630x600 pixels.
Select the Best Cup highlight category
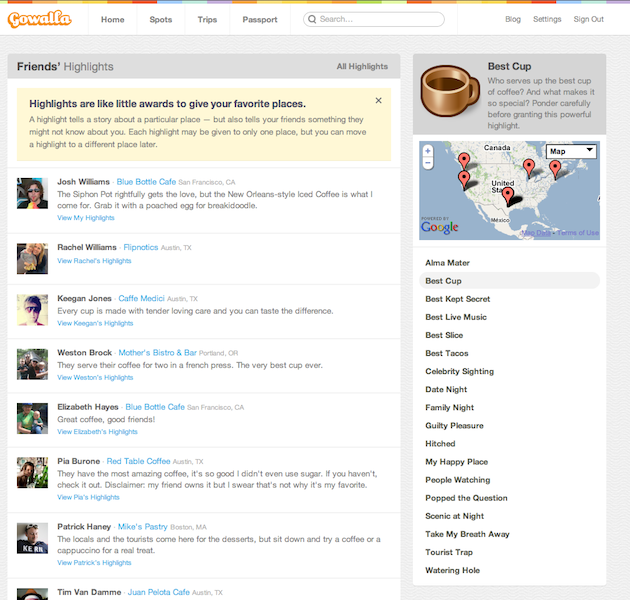(509, 281)
